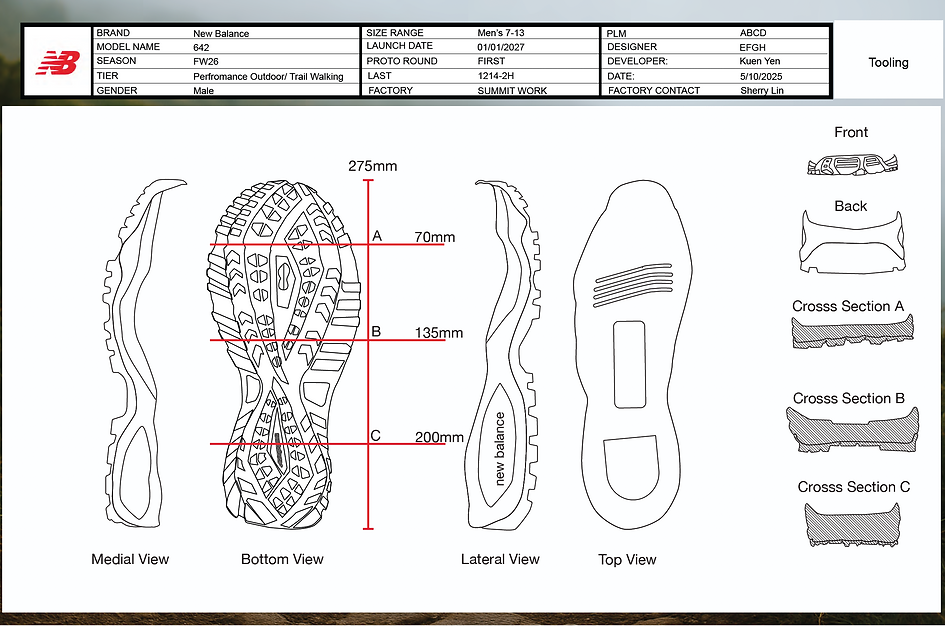Click the heel pad shape on top view
This screenshot has height=626, width=945.
click(631, 468)
